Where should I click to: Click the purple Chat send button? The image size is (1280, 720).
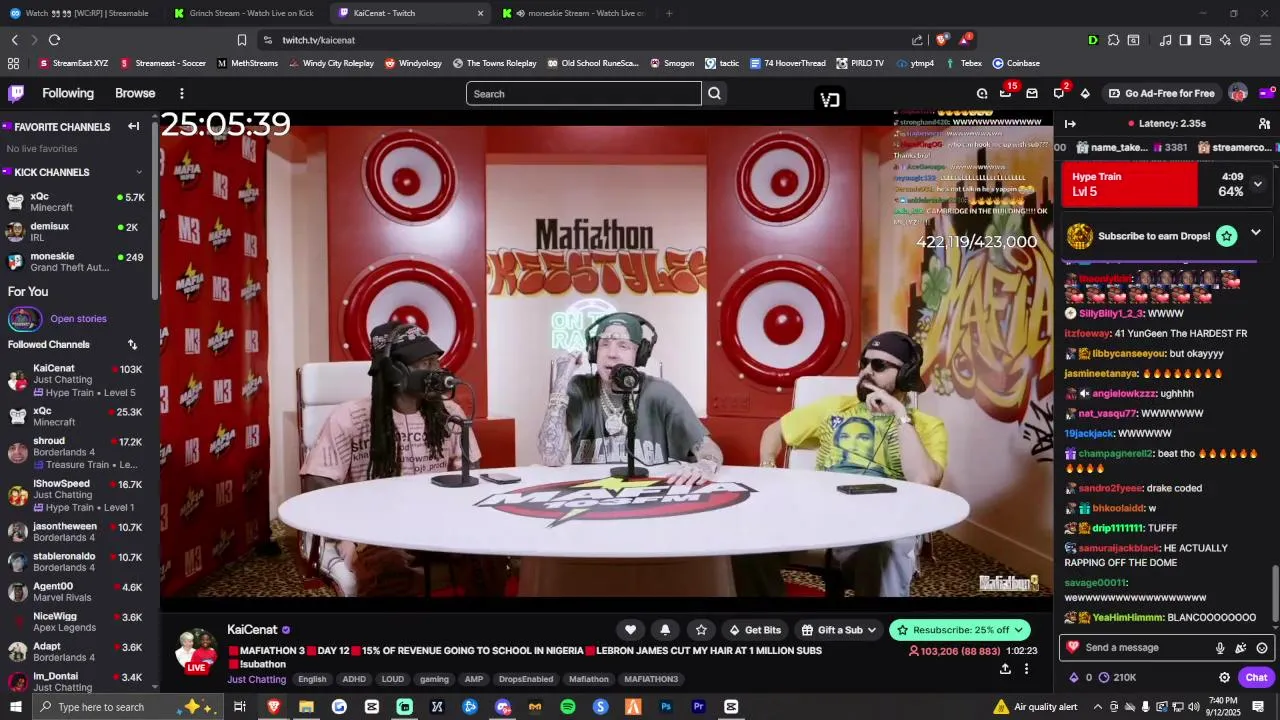(1256, 677)
